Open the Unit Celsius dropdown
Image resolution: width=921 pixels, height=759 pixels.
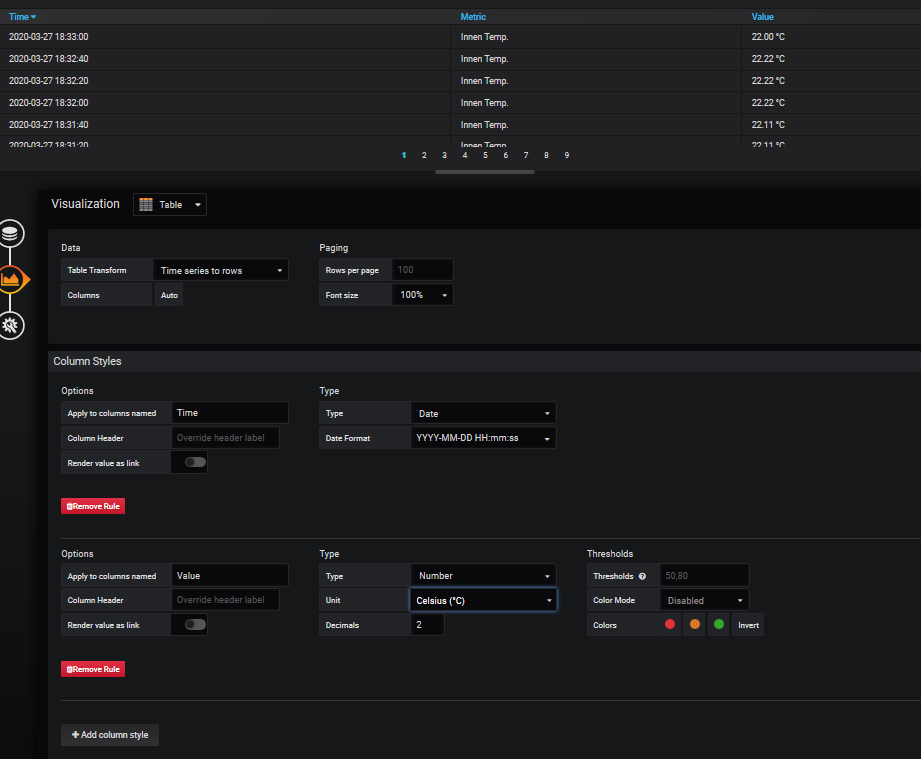(x=483, y=600)
